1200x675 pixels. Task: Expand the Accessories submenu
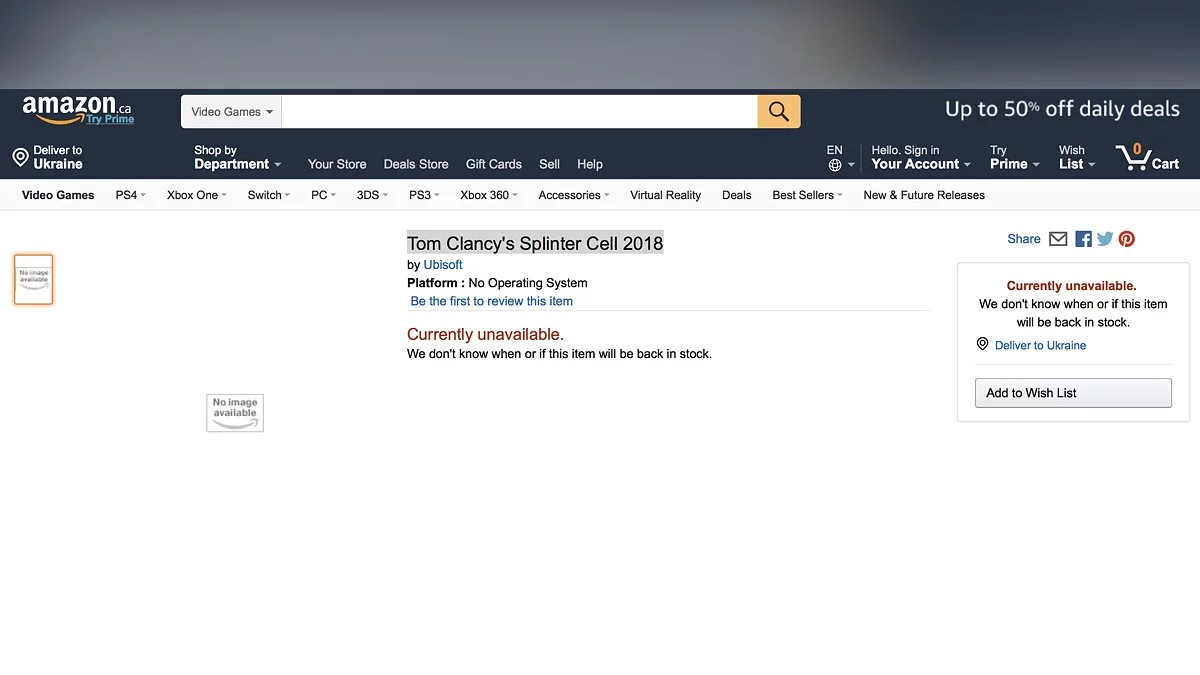pos(575,195)
